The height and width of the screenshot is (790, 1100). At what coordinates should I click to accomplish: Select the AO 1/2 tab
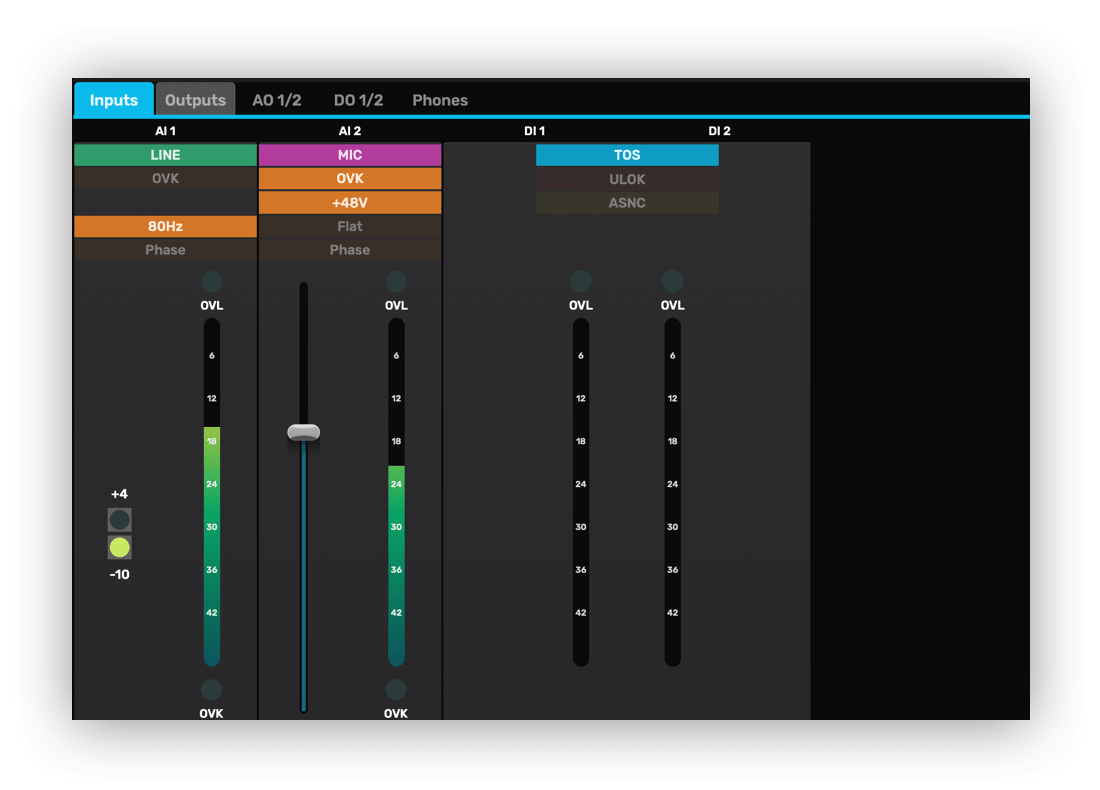[x=276, y=100]
